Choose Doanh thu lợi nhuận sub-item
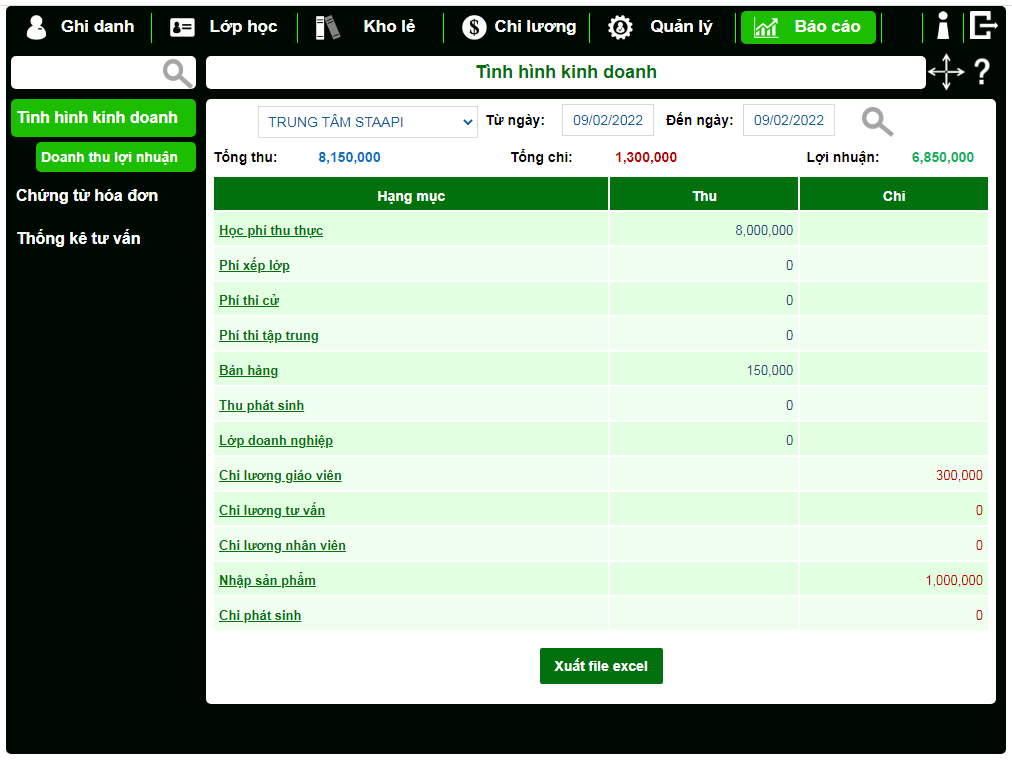Viewport: 1012px width, 760px height. 110,157
